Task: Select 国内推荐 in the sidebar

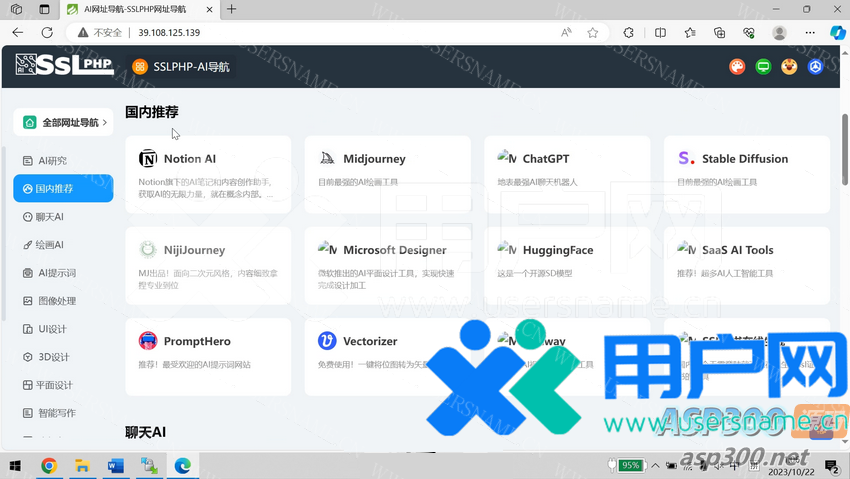Action: (63, 189)
